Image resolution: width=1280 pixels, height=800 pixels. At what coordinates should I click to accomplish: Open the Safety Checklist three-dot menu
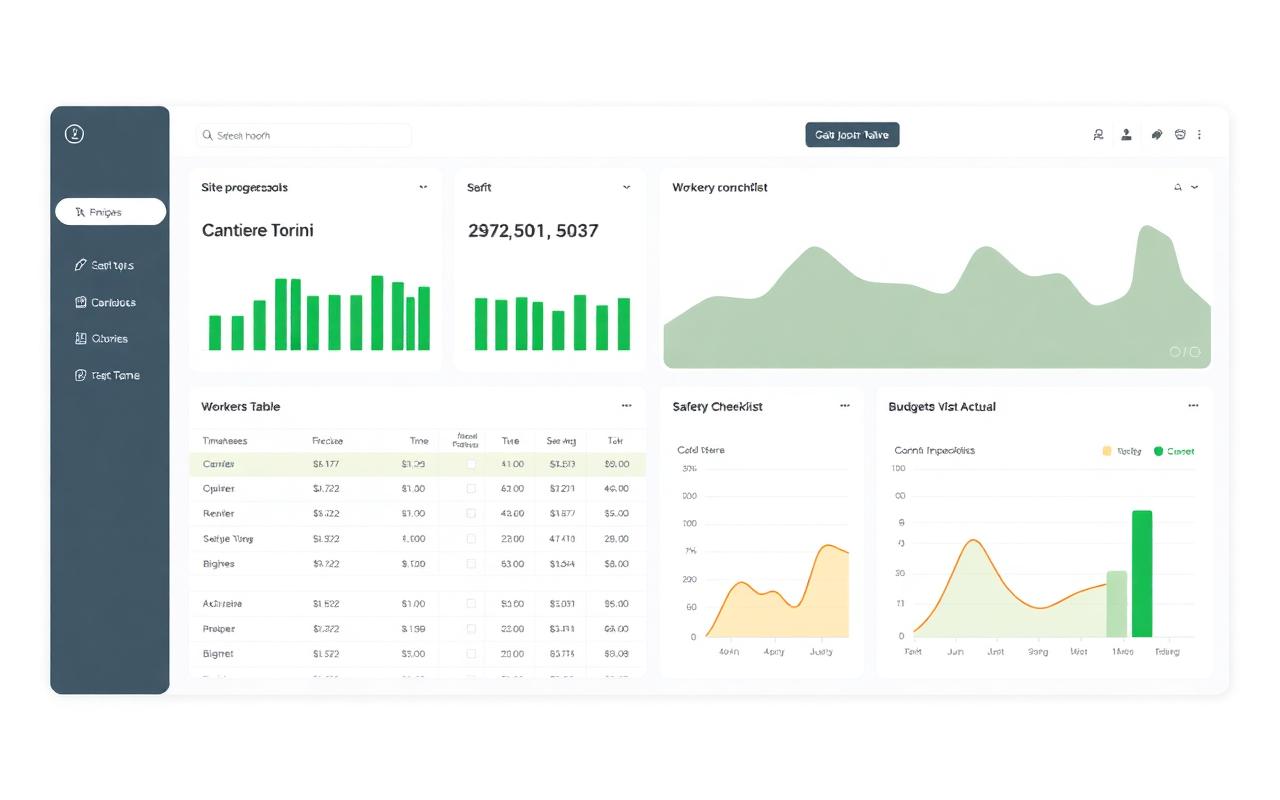point(845,406)
